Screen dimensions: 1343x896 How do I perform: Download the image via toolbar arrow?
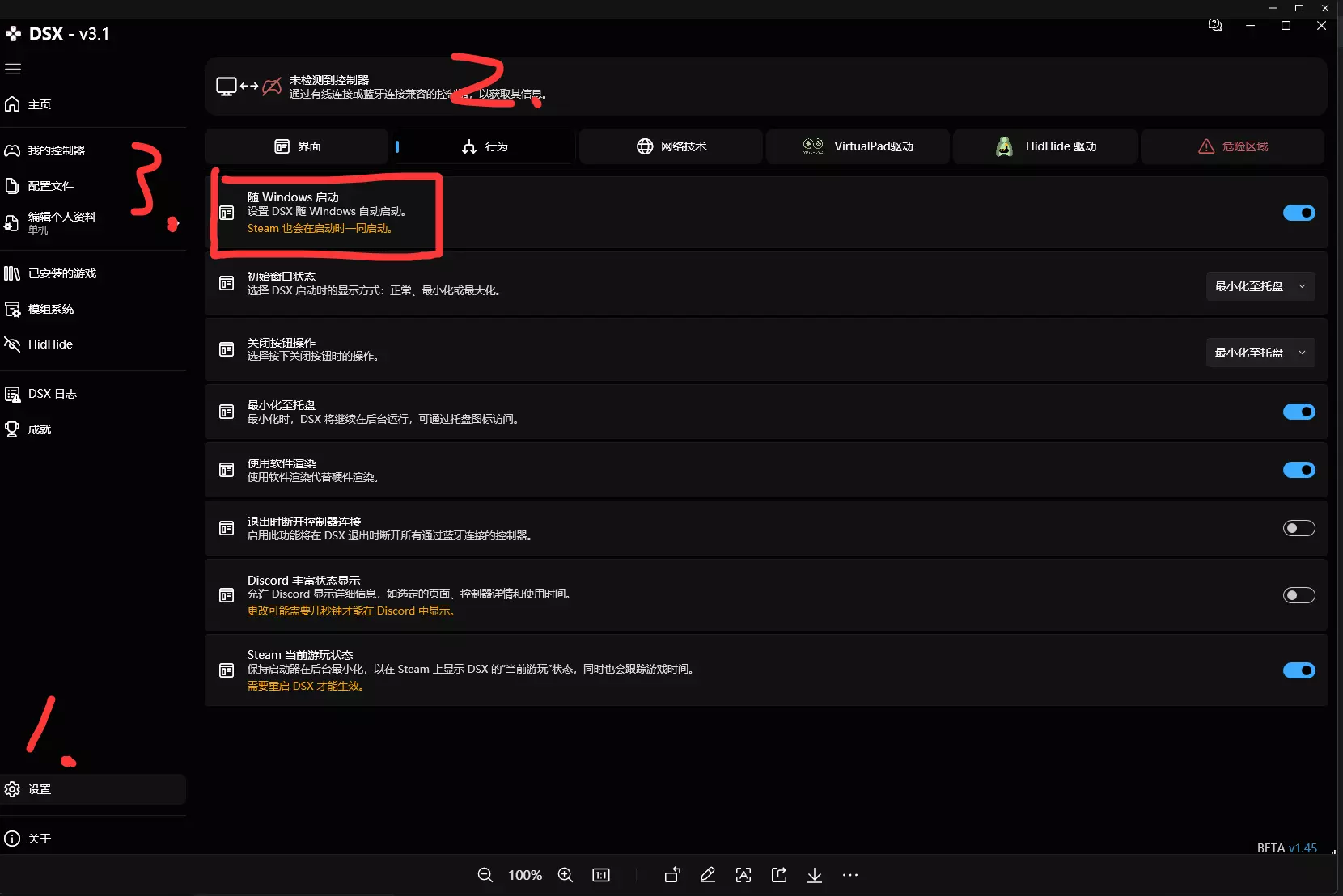point(815,875)
